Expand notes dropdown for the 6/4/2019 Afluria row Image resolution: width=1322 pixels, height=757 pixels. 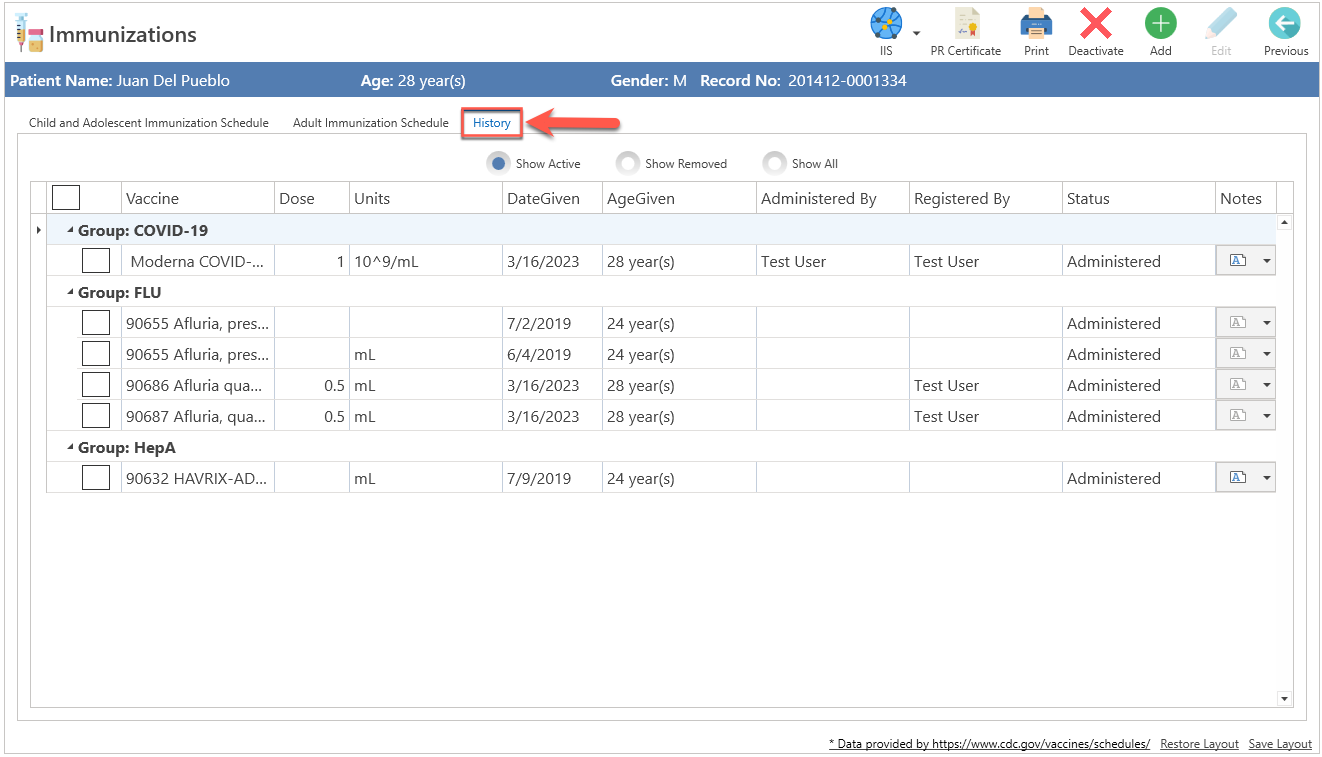coord(1267,354)
